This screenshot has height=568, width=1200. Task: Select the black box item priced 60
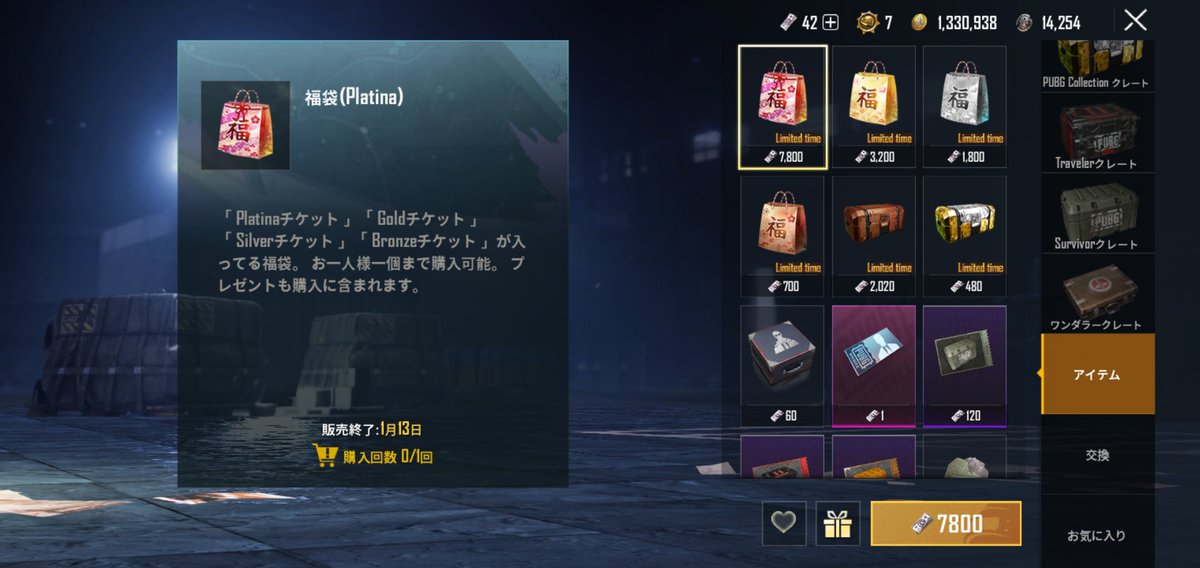(x=782, y=366)
